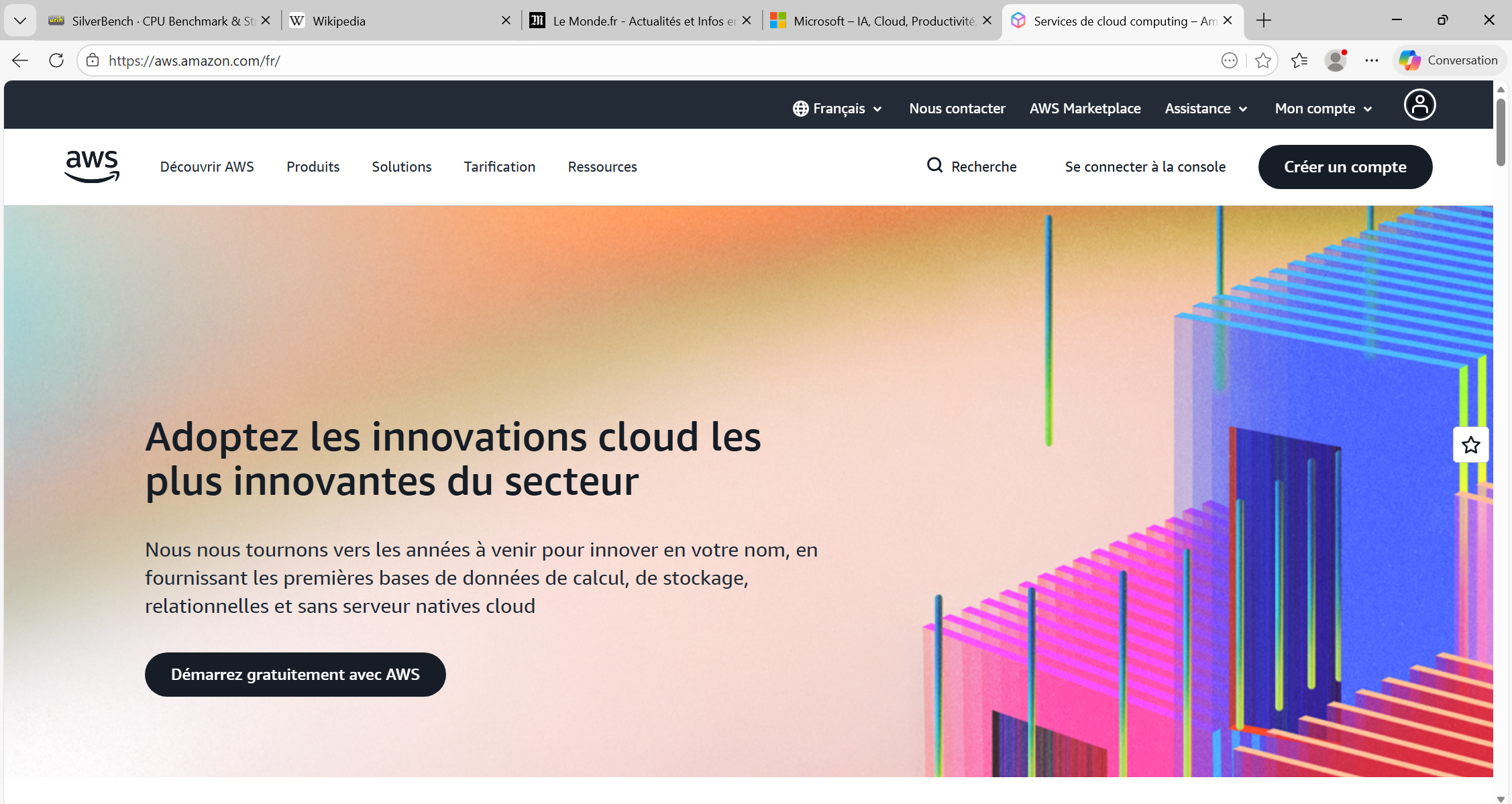Image resolution: width=1512 pixels, height=804 pixels.
Task: Open a new browser tab
Action: point(1264,21)
